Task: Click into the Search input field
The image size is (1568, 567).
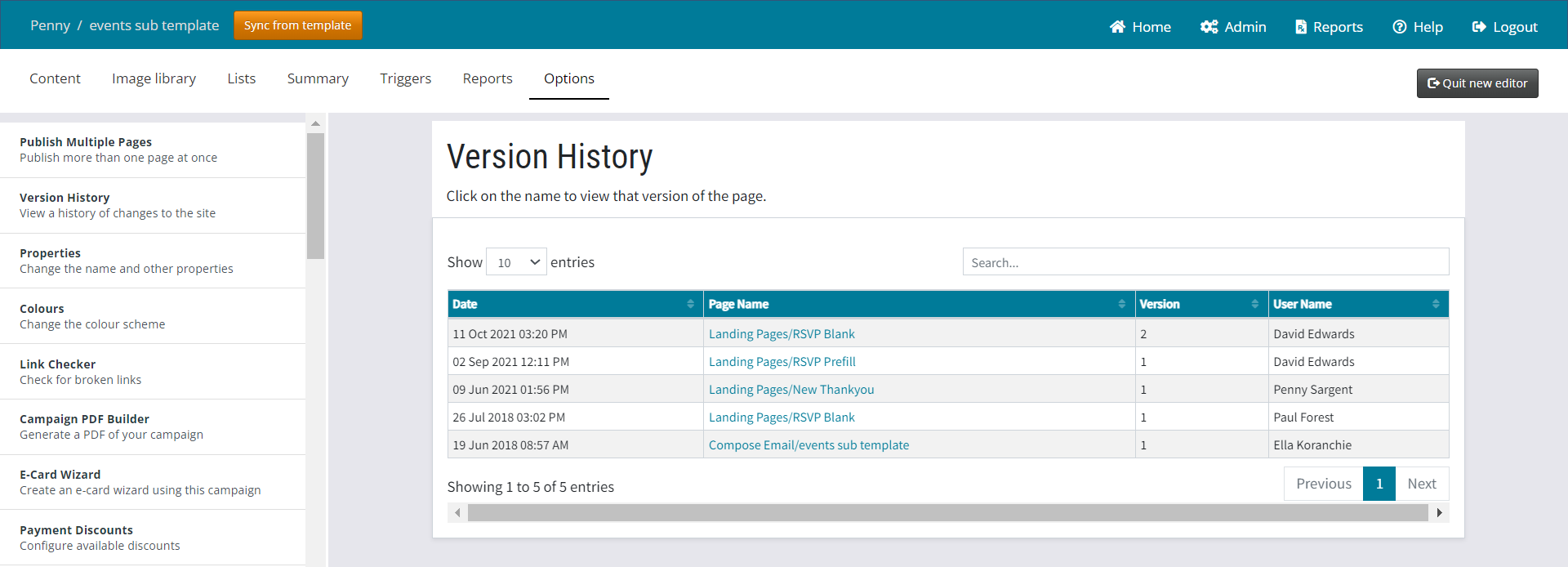Action: tap(1205, 262)
